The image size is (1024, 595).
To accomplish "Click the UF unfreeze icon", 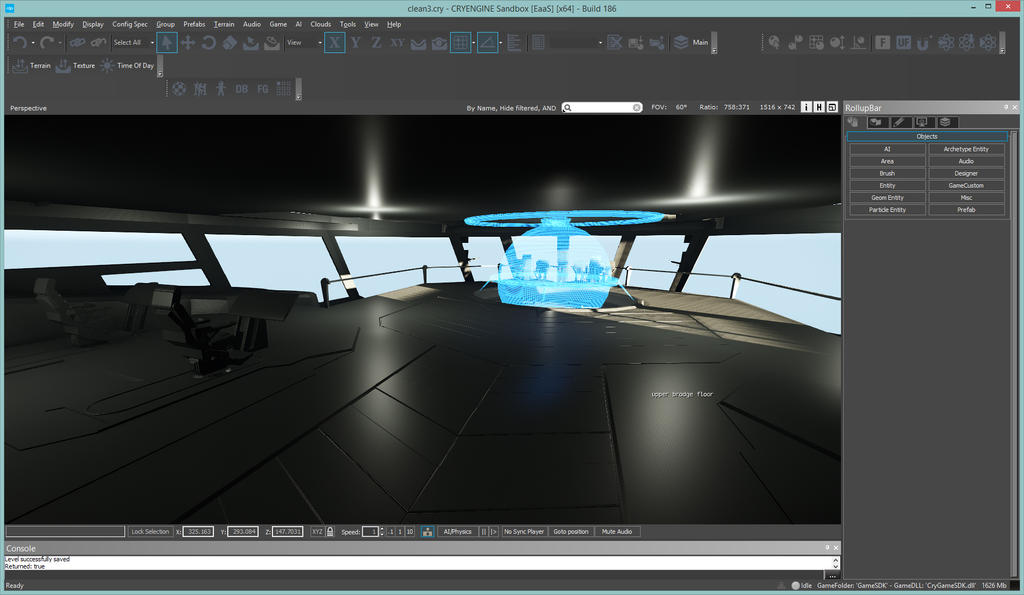I will click(x=903, y=42).
